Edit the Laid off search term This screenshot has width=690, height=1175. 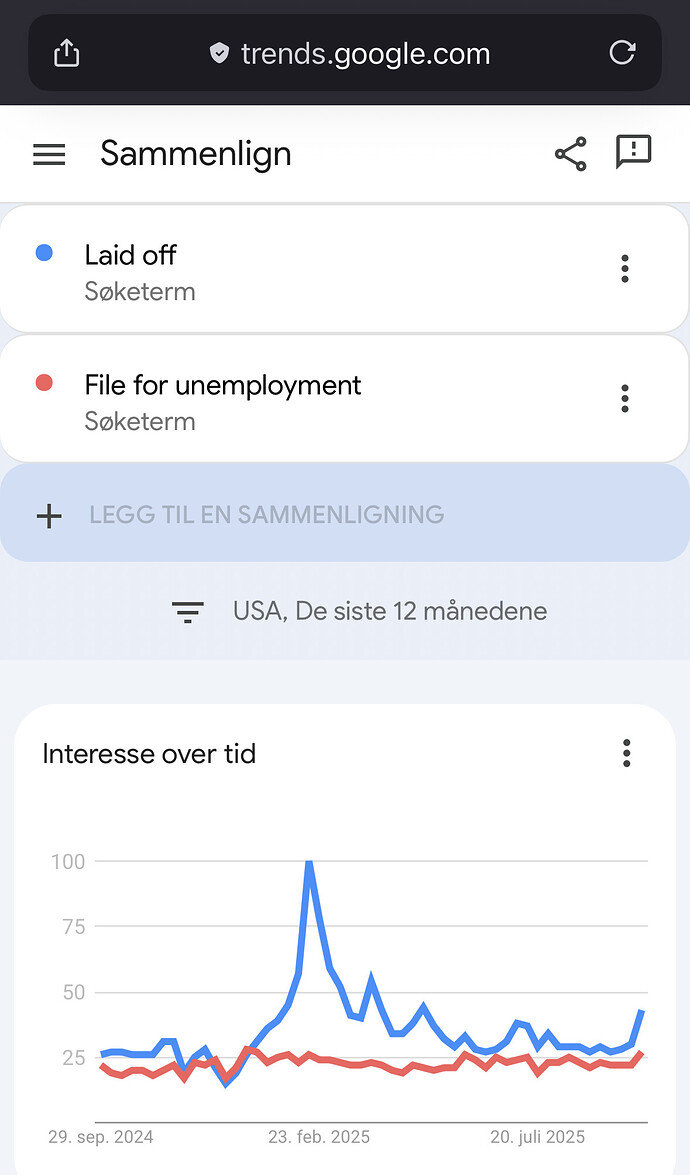[x=130, y=256]
